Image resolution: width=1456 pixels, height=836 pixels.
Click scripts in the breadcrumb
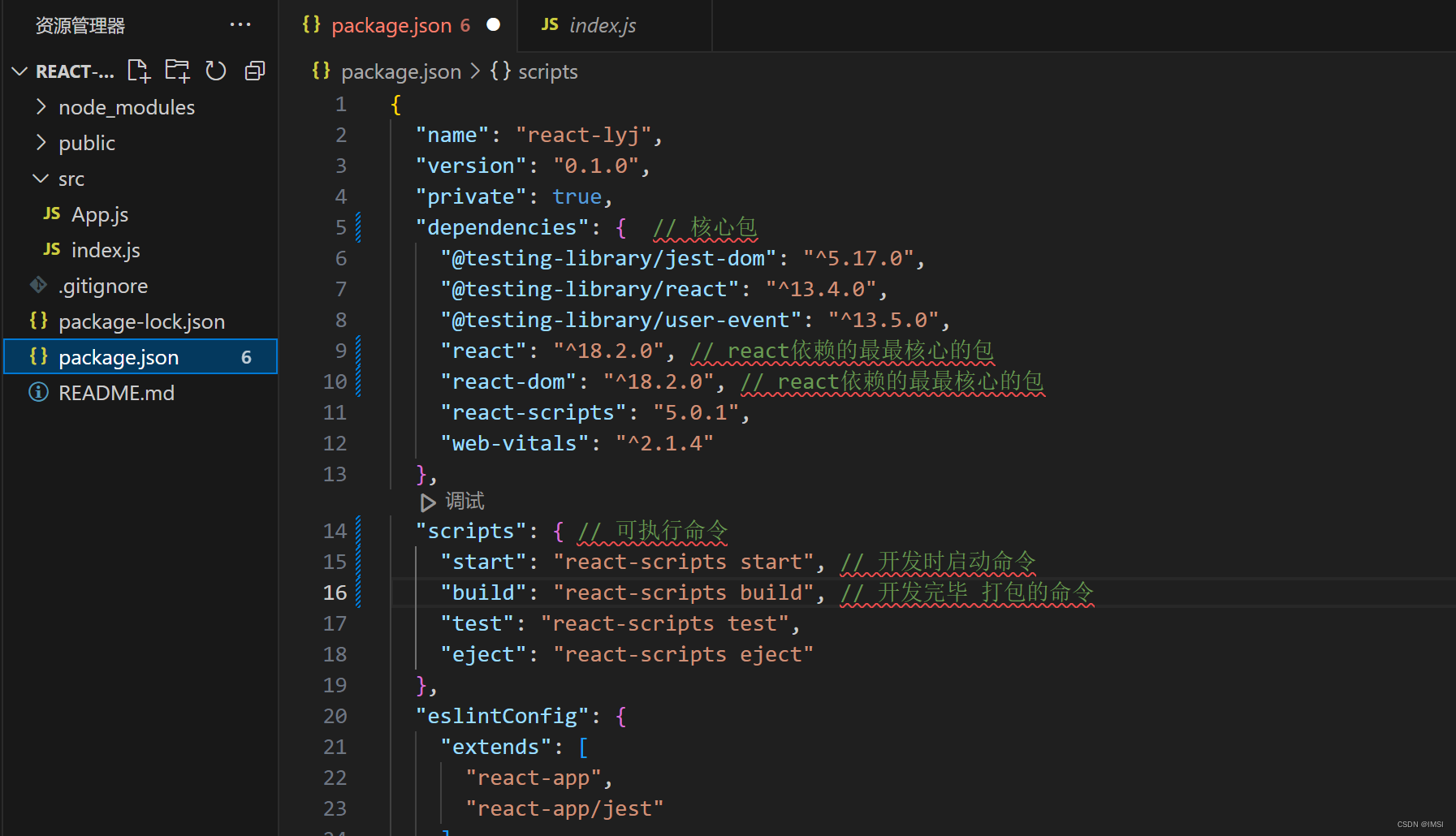[548, 71]
